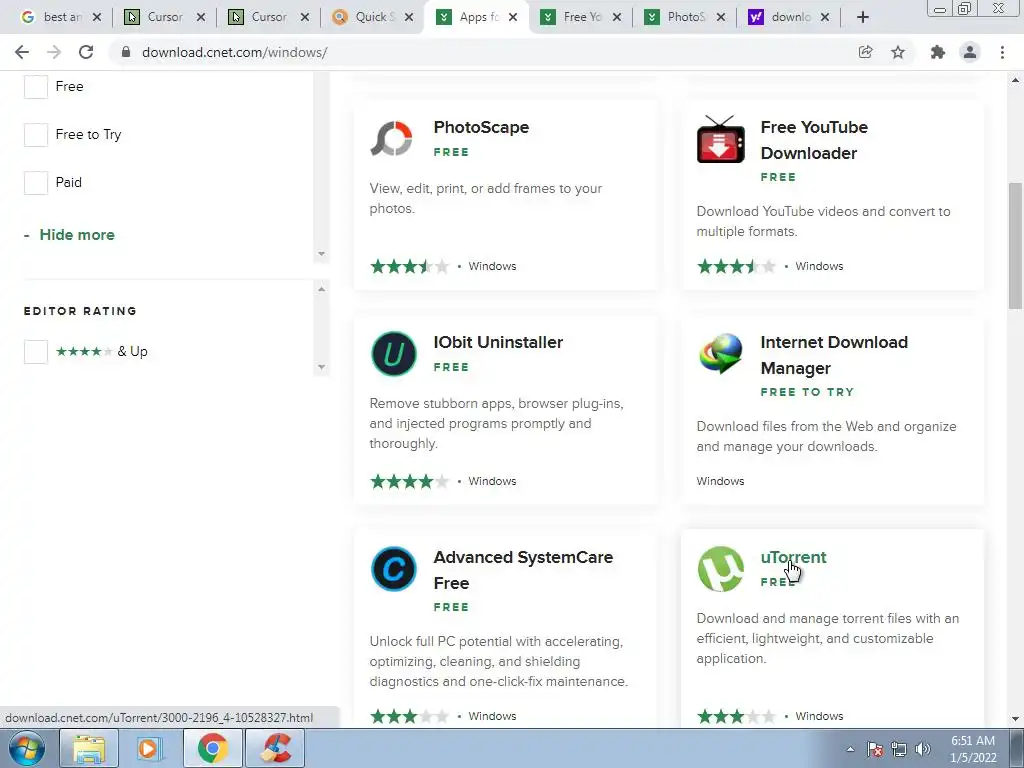This screenshot has height=768, width=1024.
Task: Enable 4 stars & Up rating filter
Action: 36,352
